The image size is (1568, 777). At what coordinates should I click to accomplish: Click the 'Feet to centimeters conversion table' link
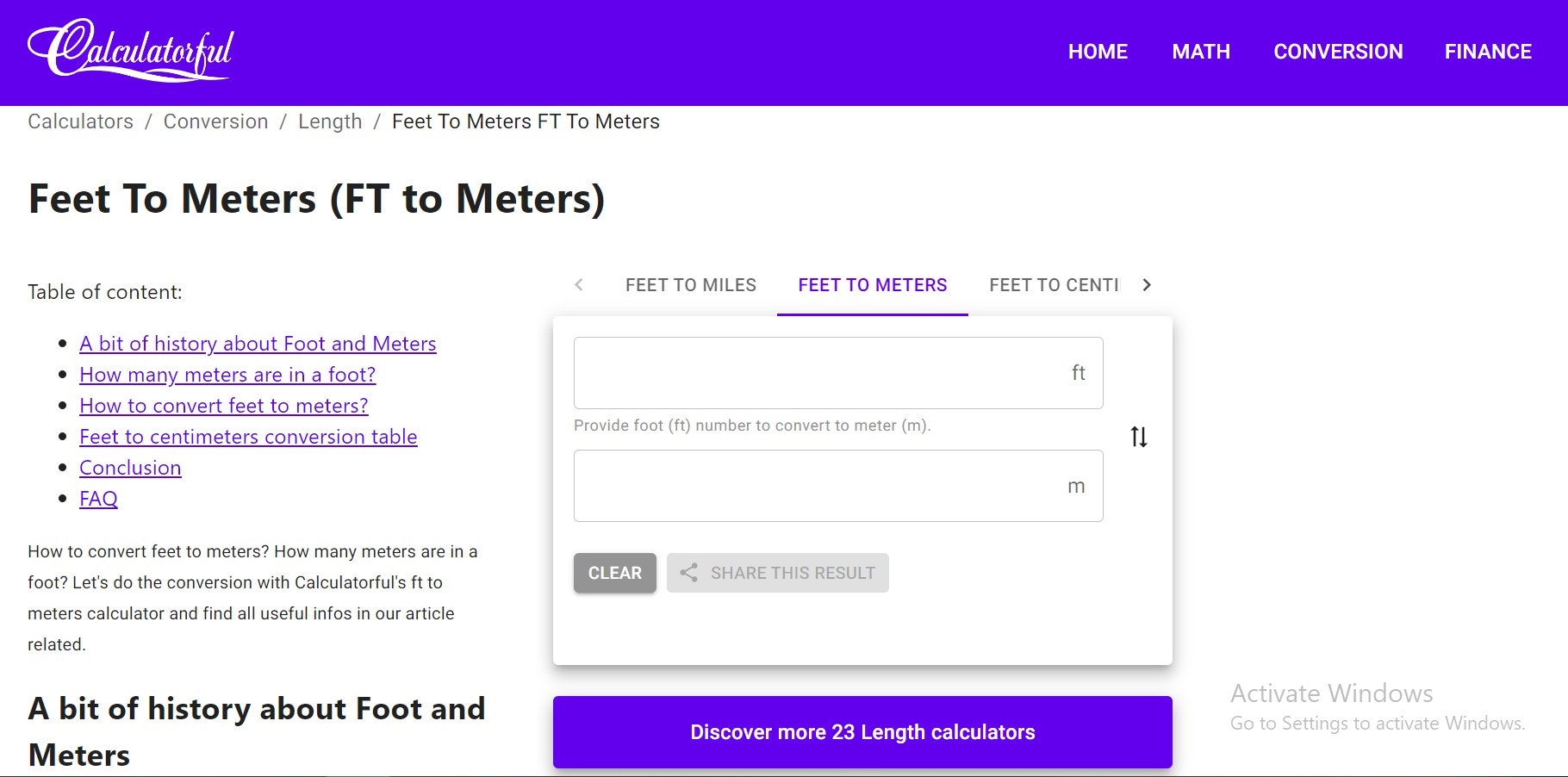[248, 437]
